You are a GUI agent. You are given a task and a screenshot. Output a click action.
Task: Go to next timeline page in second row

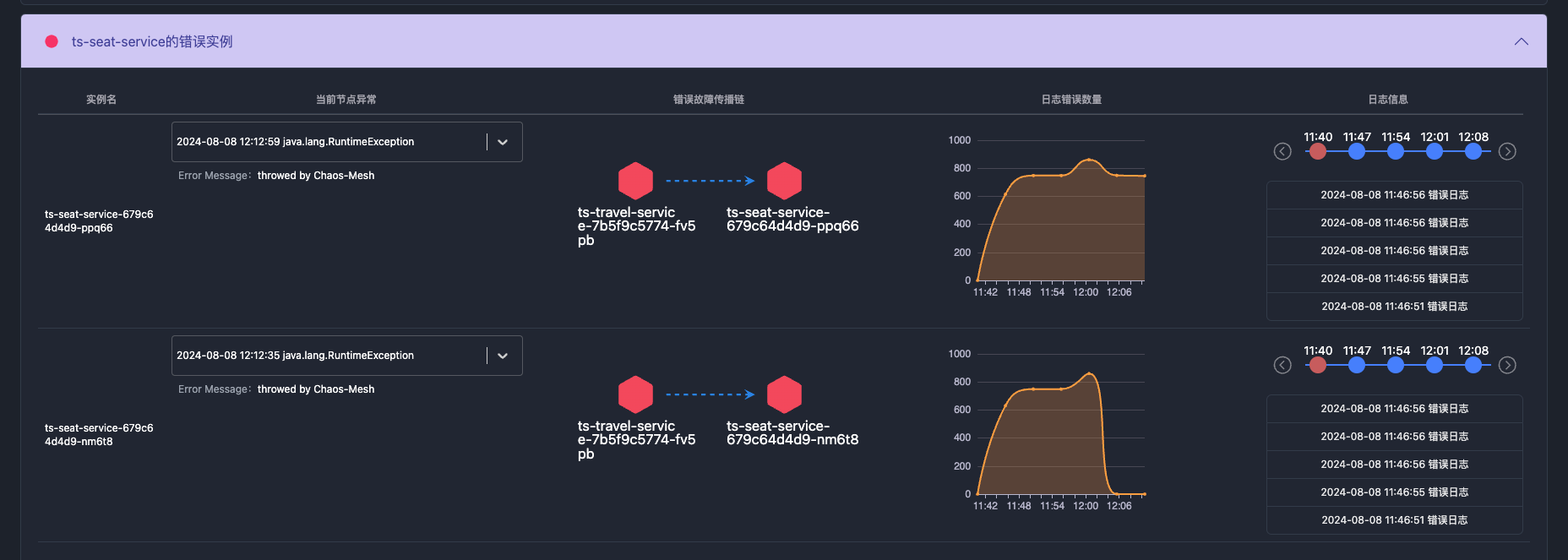pyautogui.click(x=1507, y=365)
